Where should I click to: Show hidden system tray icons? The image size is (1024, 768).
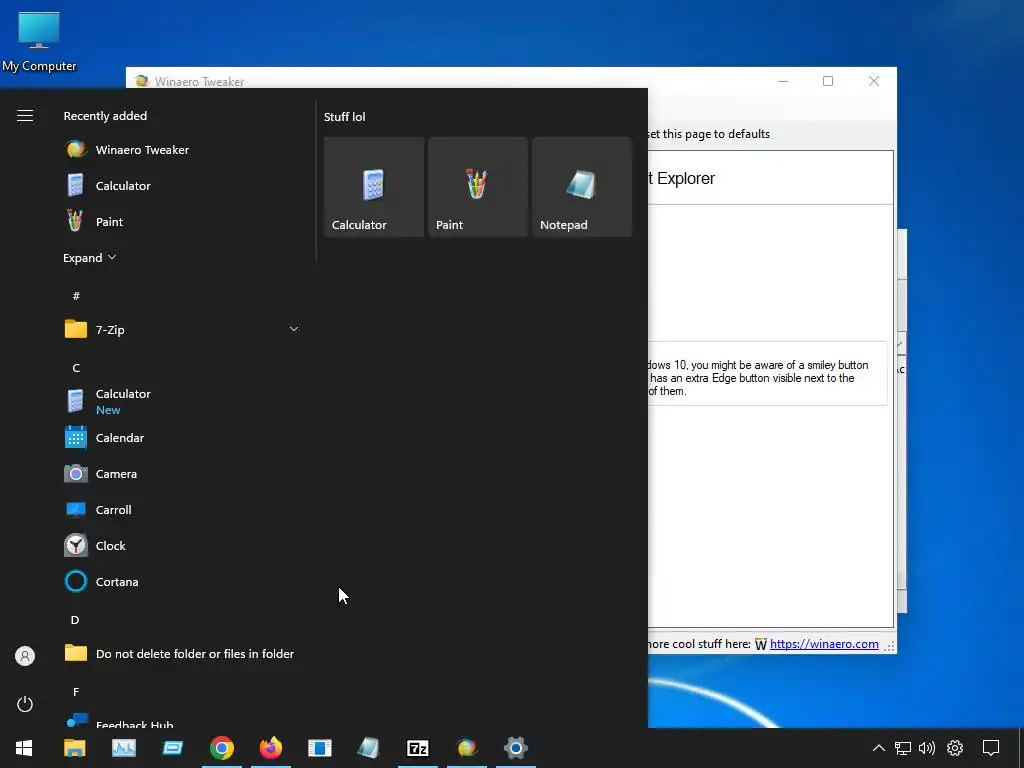[x=879, y=748]
